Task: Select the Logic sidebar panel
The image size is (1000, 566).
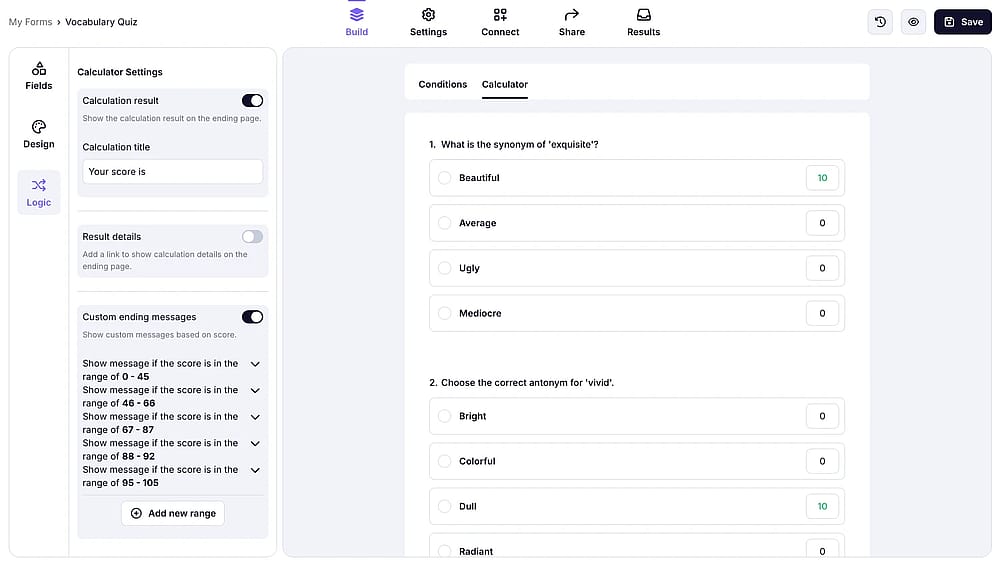Action: [39, 193]
